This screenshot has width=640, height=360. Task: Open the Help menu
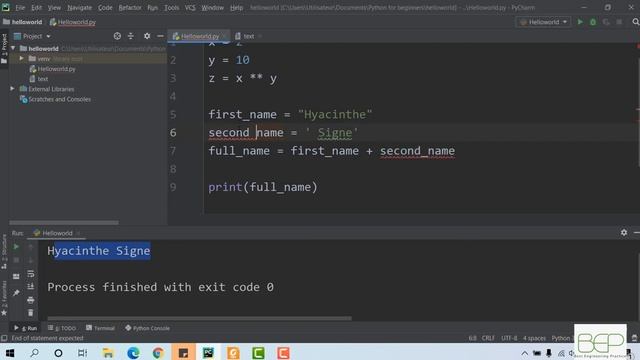pyautogui.click(x=236, y=8)
